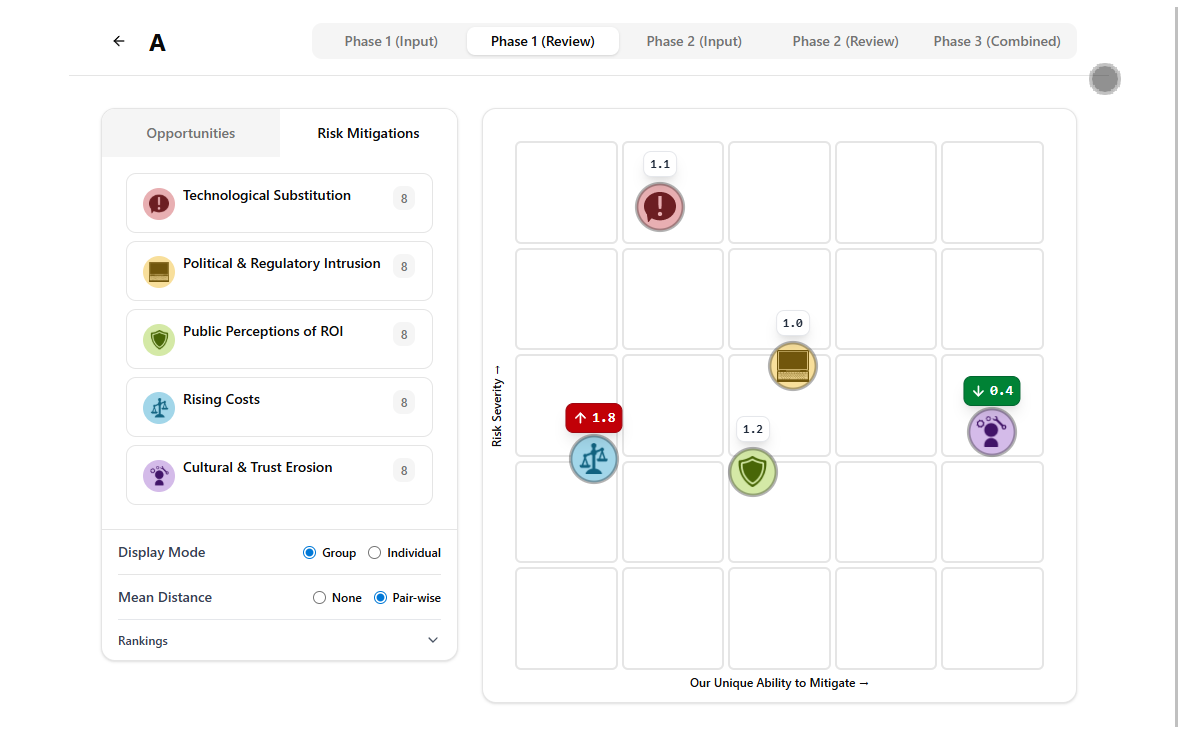Click the Public Perceptions of ROI list icon
This screenshot has width=1178, height=729.
159,340
